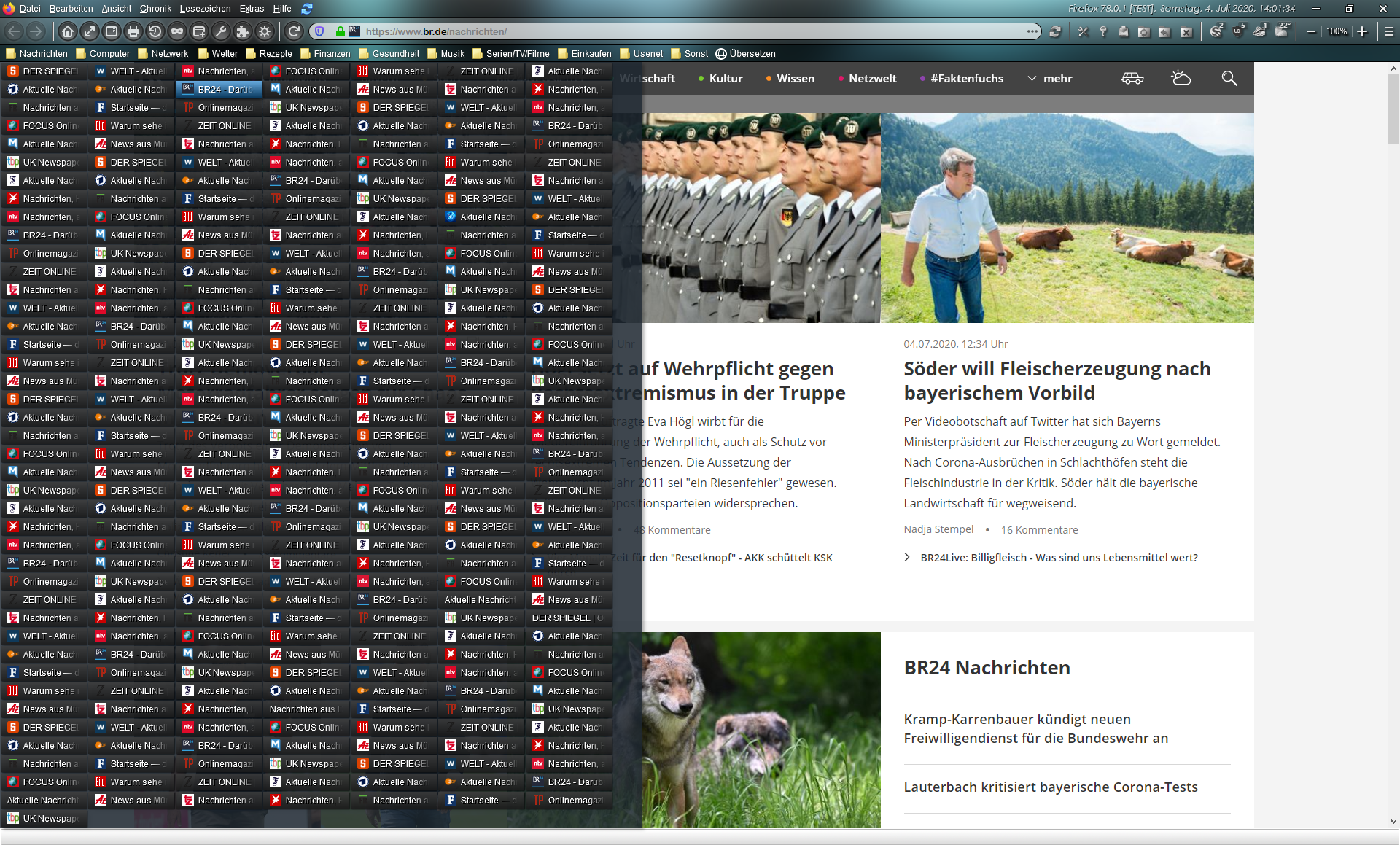The image size is (1400, 845).
Task: Toggle tracking protection shield in address bar
Action: [x=319, y=31]
